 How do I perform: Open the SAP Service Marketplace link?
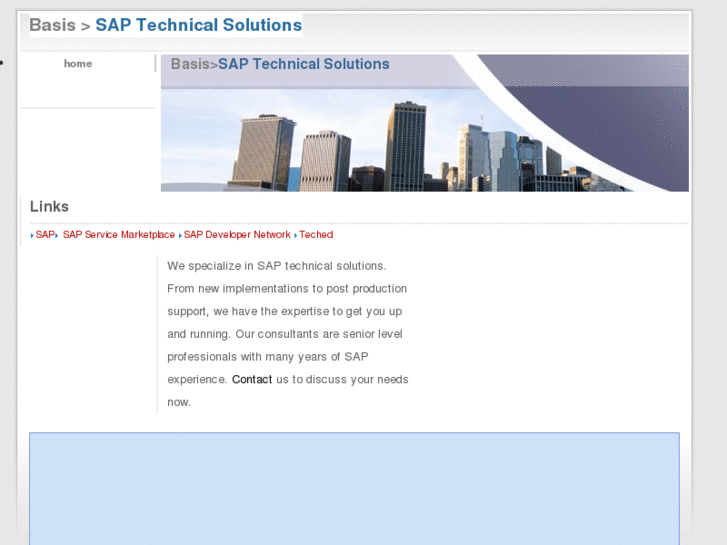click(119, 235)
